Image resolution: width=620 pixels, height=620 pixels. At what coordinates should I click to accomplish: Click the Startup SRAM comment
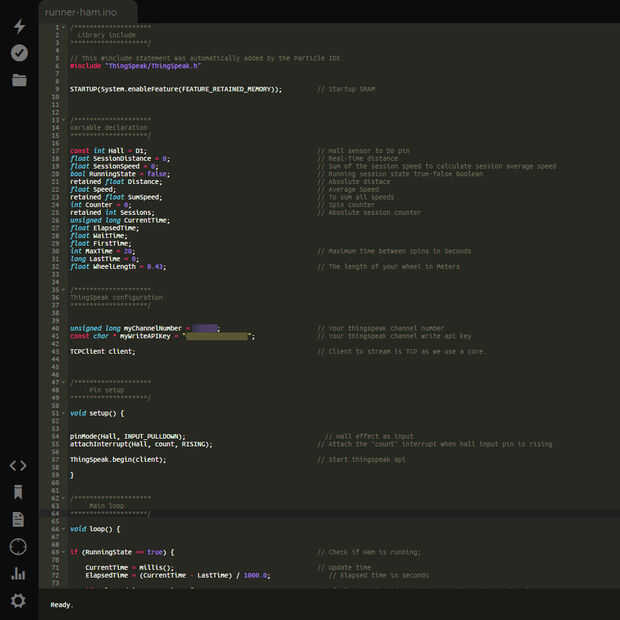346,89
